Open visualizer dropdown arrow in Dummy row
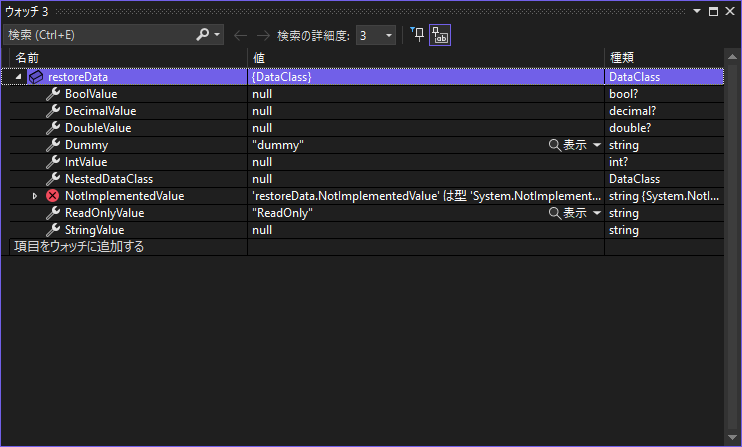Viewport: 742px width, 447px height. click(x=597, y=145)
